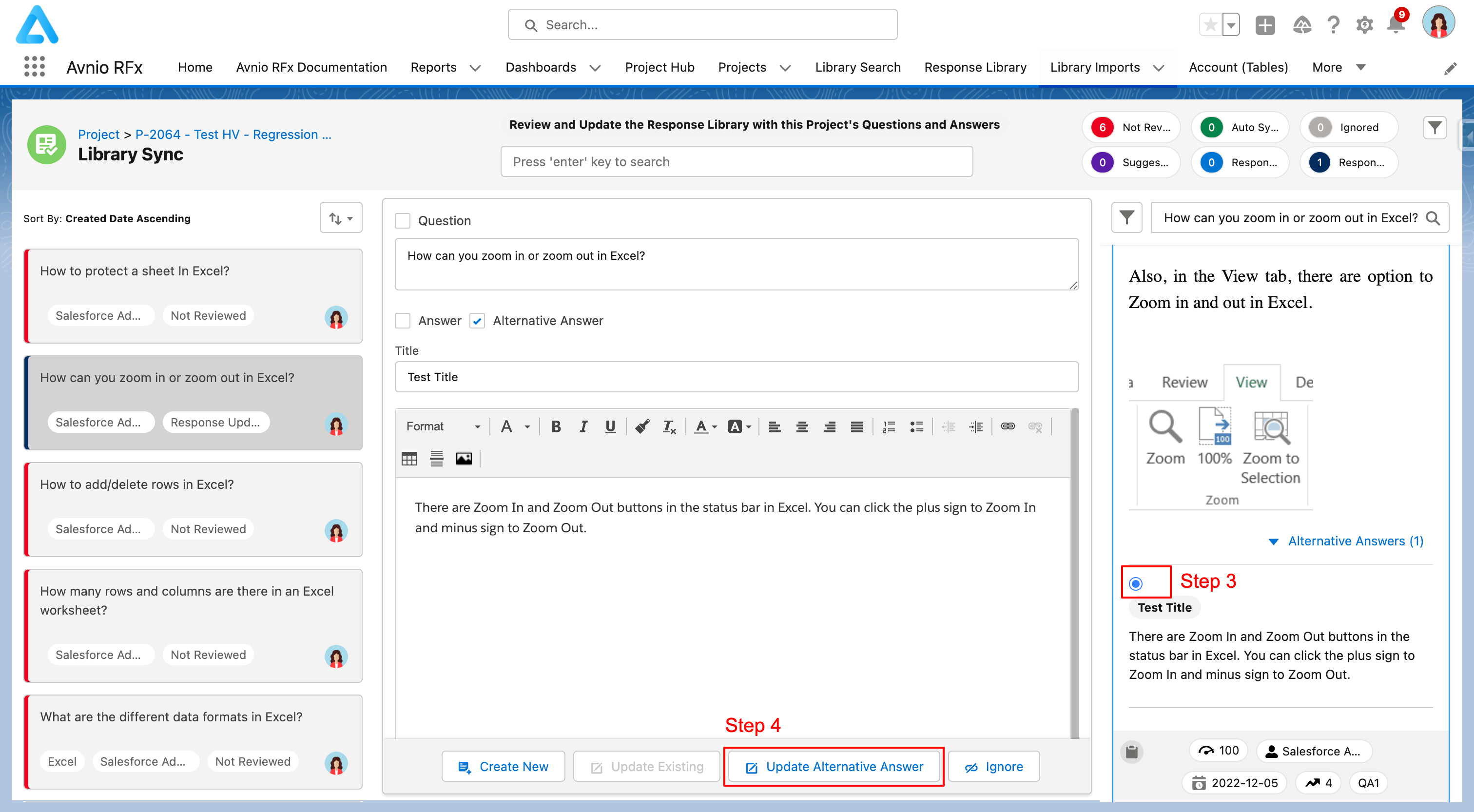Click the filter icon near status counters
The image size is (1474, 812).
point(1435,127)
